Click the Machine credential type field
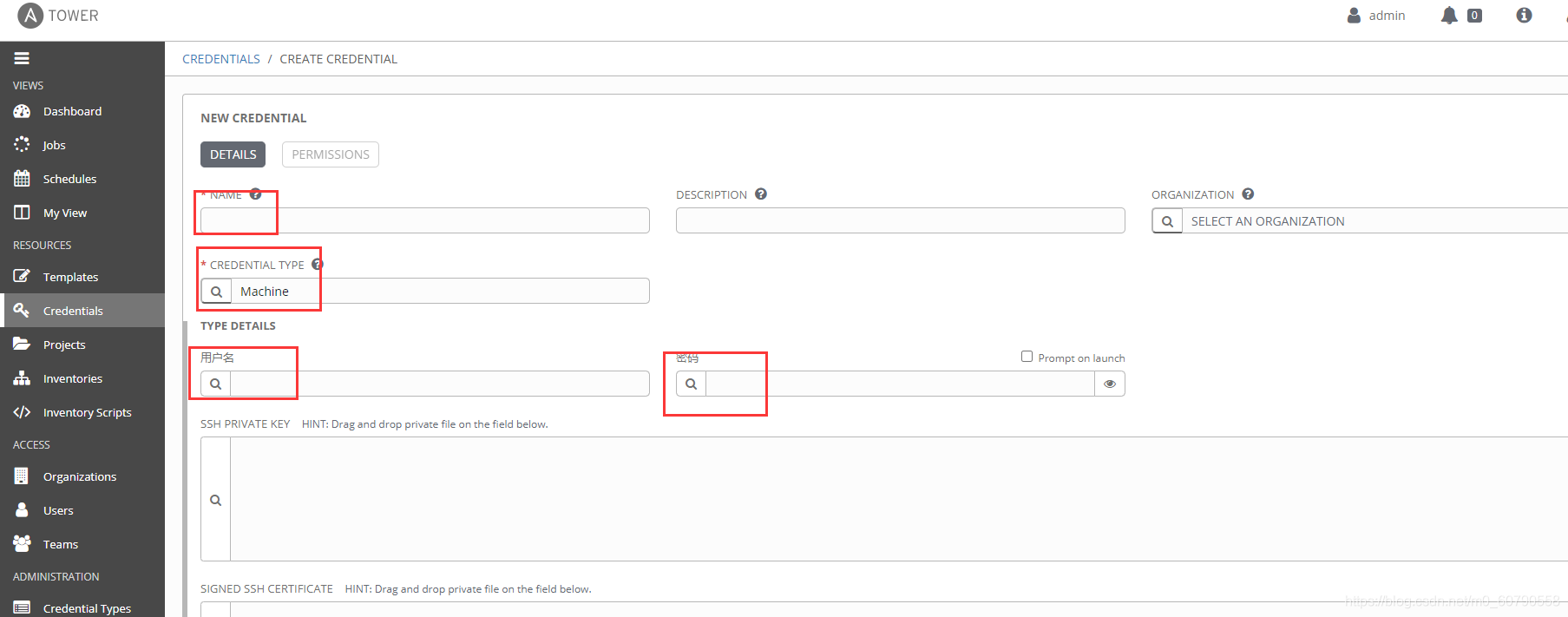Screen dimensions: 1568x617 [x=440, y=292]
